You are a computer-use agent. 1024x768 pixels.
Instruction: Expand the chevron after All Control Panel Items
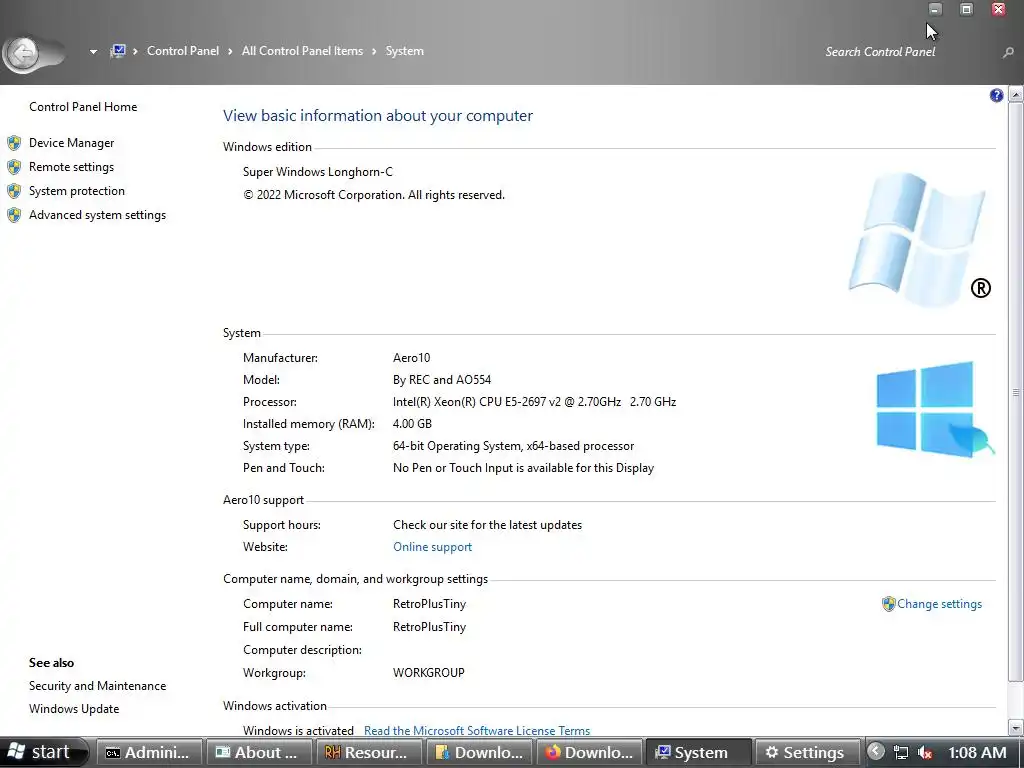[x=374, y=52]
